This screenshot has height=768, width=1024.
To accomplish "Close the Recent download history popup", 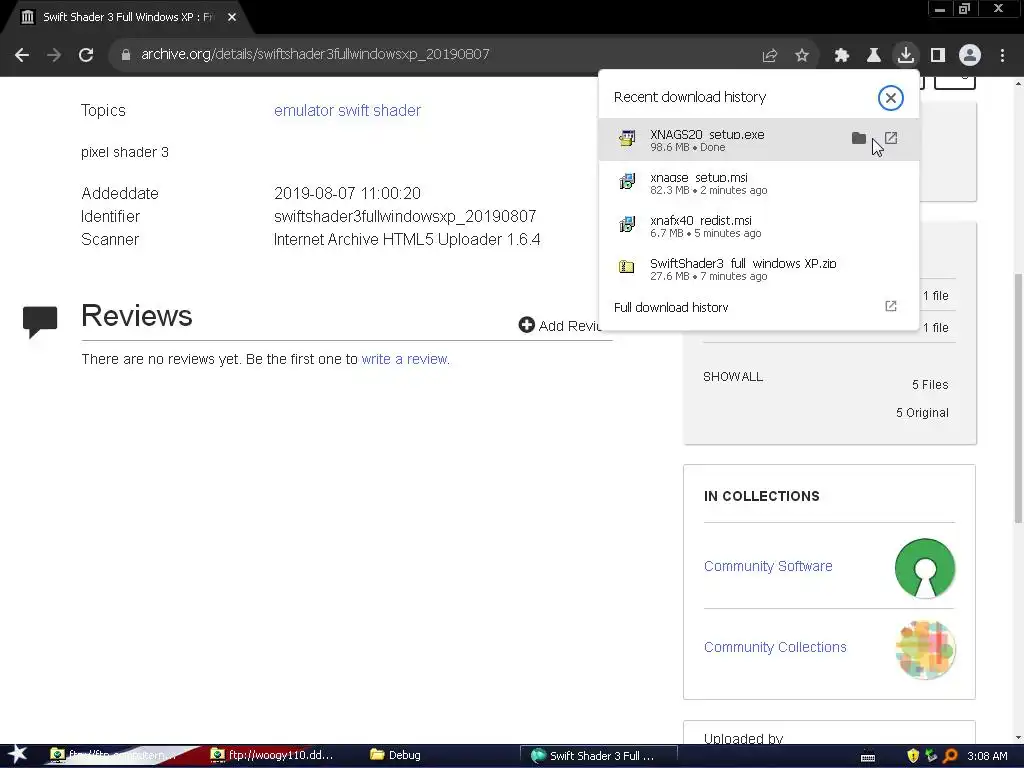I will 890,98.
